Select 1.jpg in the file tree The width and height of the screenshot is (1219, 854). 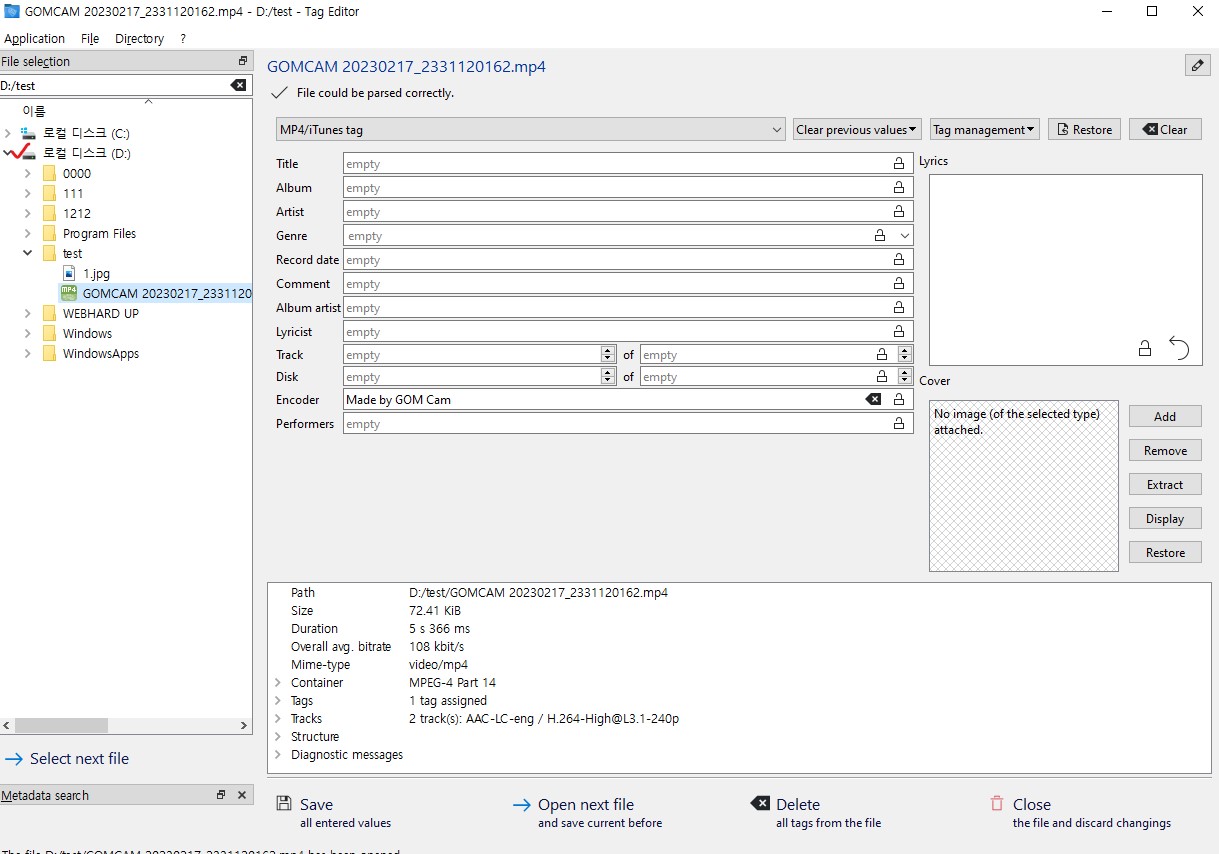point(96,273)
